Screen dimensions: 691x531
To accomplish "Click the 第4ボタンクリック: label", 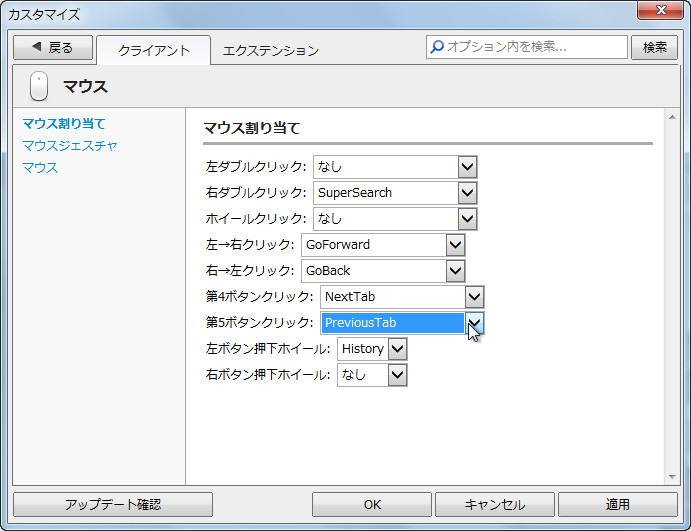I will click(260, 297).
